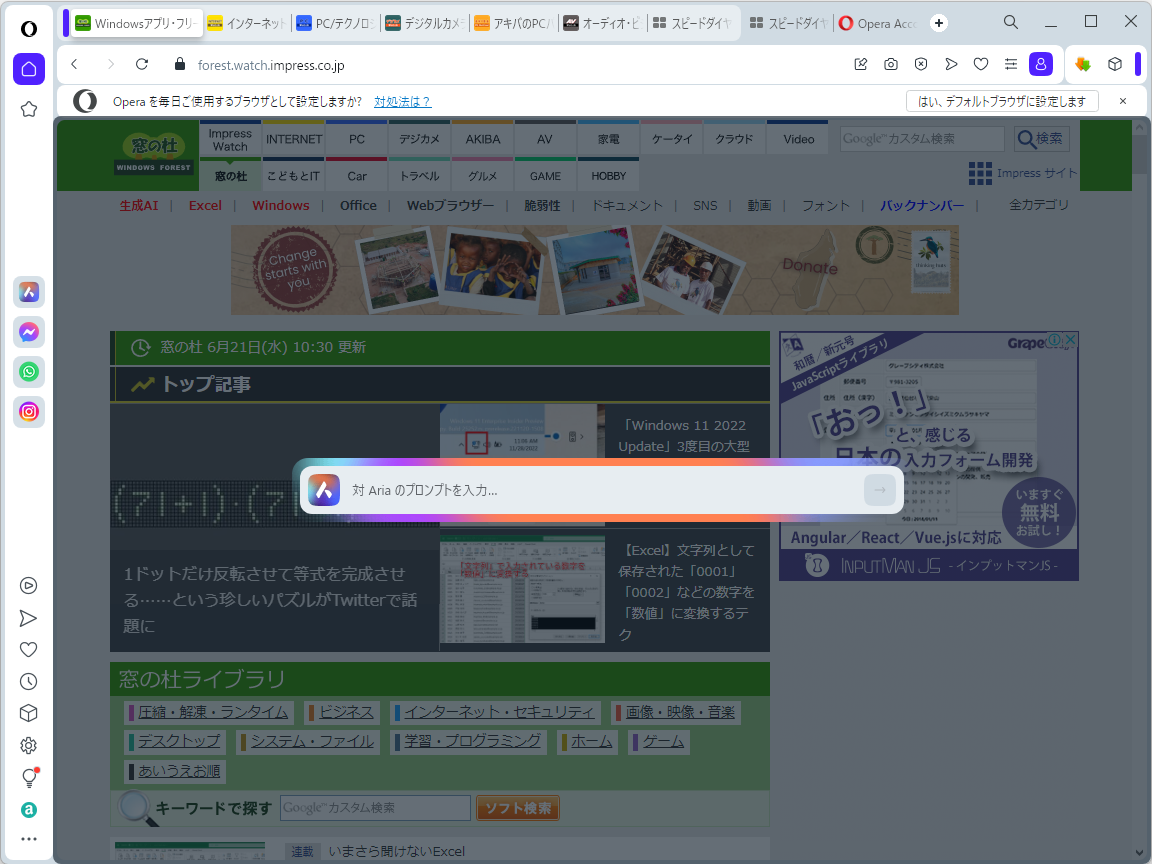Open WhatsApp from the sidebar

point(29,371)
